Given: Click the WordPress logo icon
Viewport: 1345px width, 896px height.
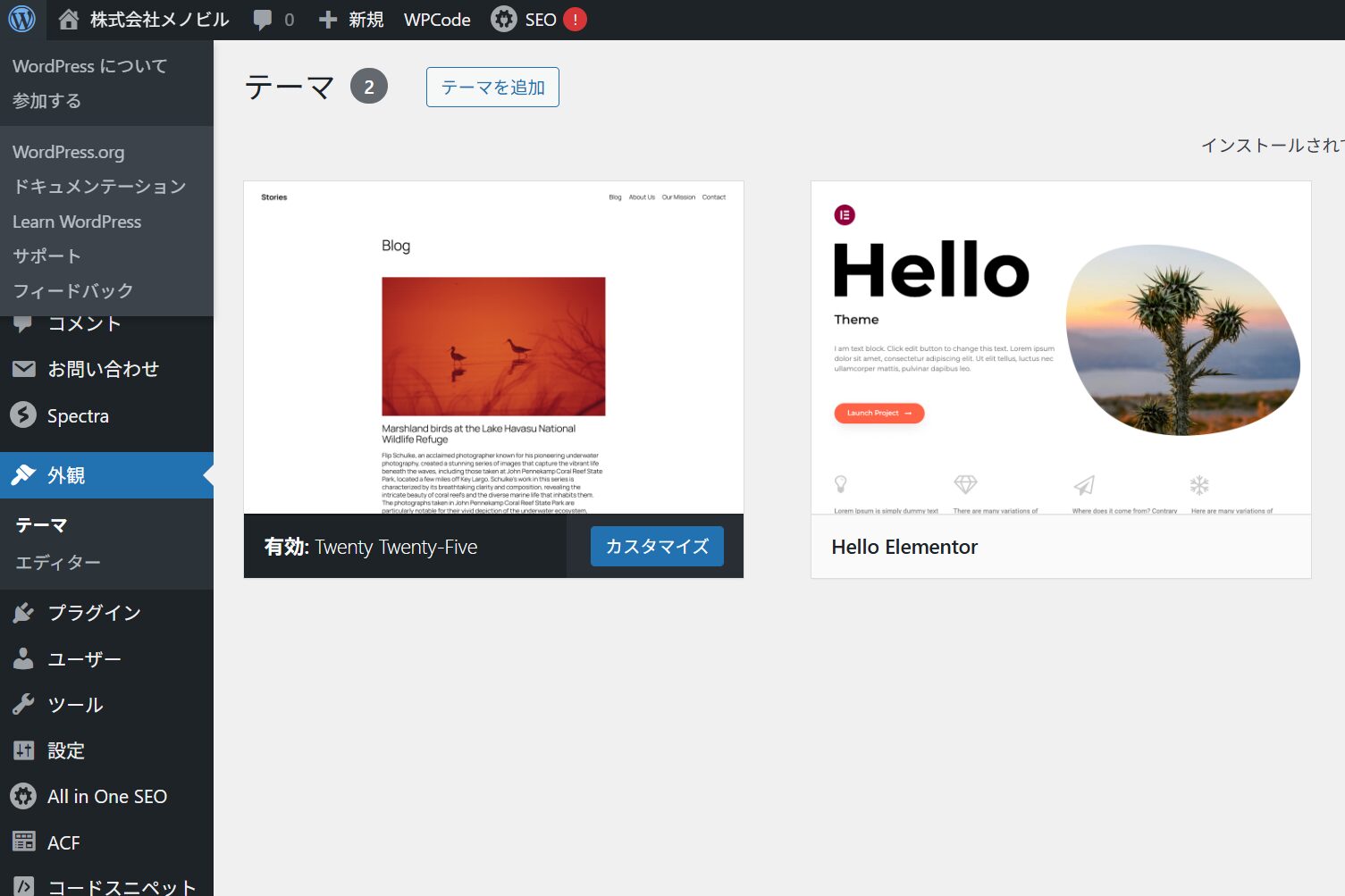Looking at the screenshot, I should click(21, 19).
